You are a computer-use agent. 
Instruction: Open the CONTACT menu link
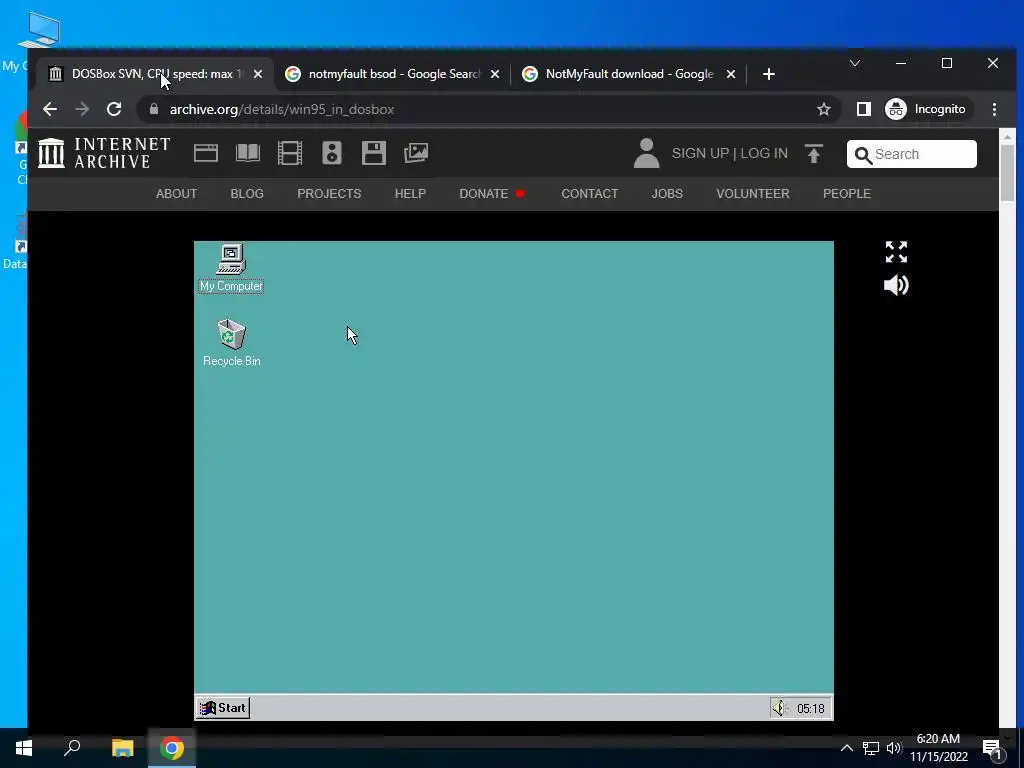(590, 194)
